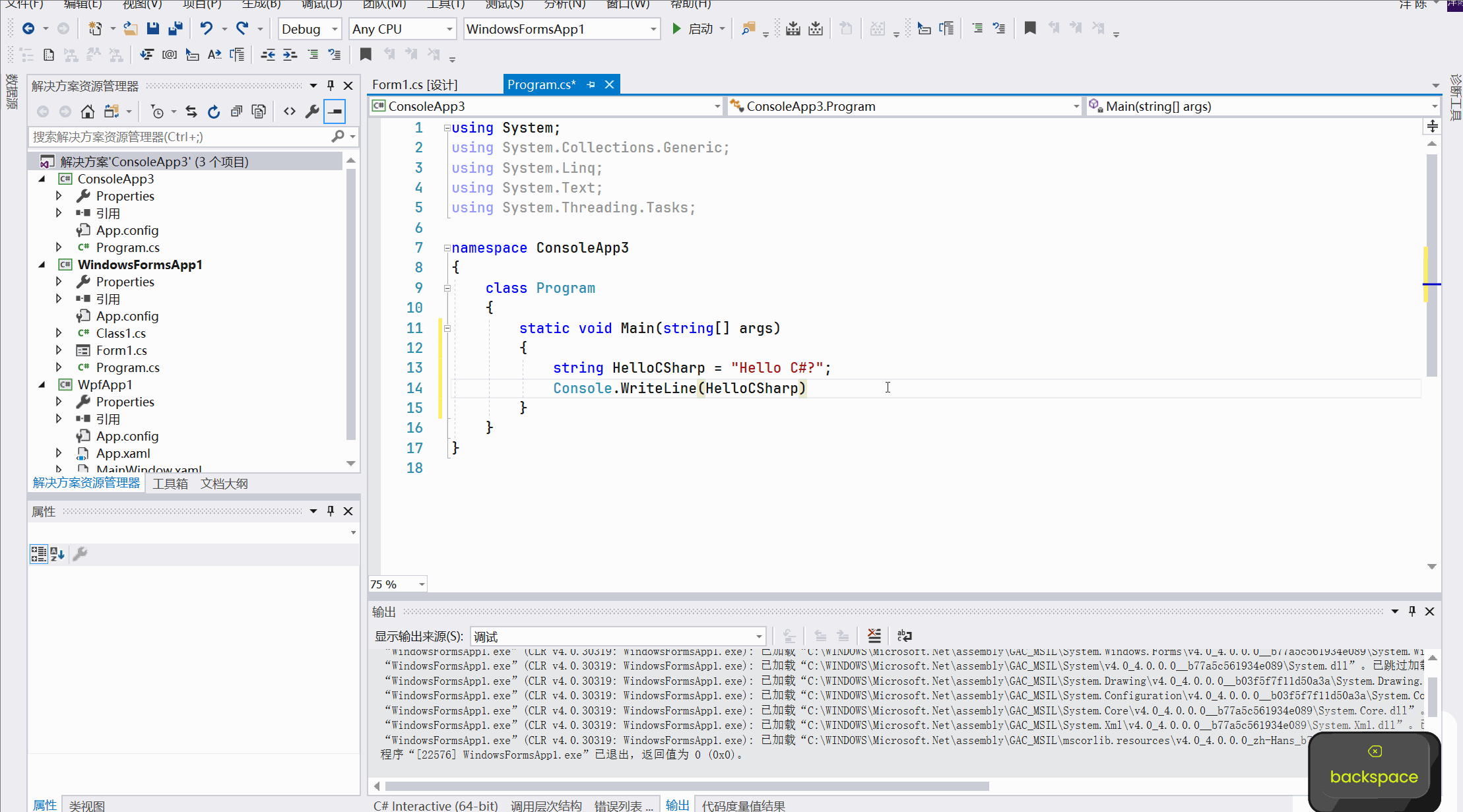Click the output panel horizontal scrollbar
The image size is (1463, 812).
[x=686, y=786]
